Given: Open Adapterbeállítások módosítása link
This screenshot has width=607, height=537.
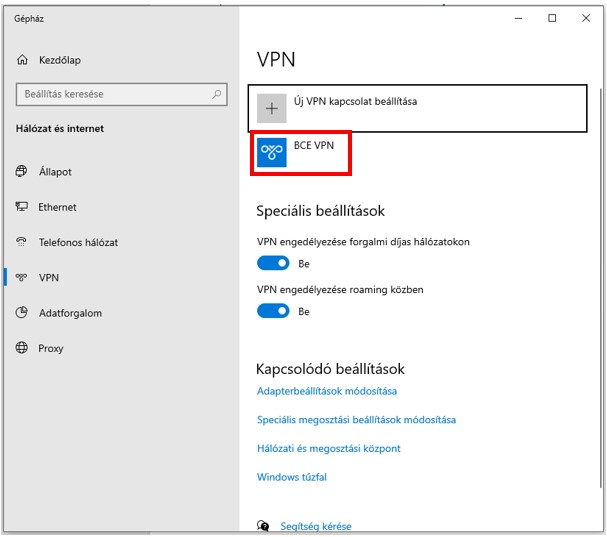Looking at the screenshot, I should click(x=327, y=391).
